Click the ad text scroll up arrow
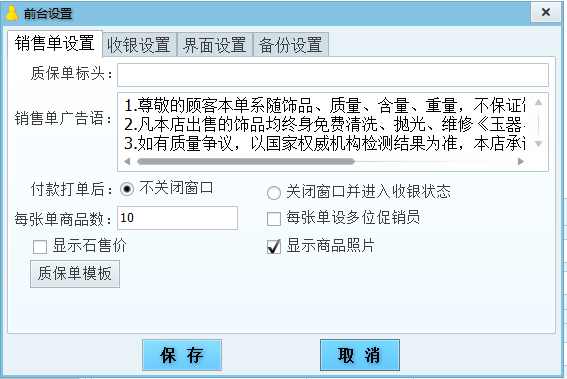The image size is (567, 379). pyautogui.click(x=538, y=102)
